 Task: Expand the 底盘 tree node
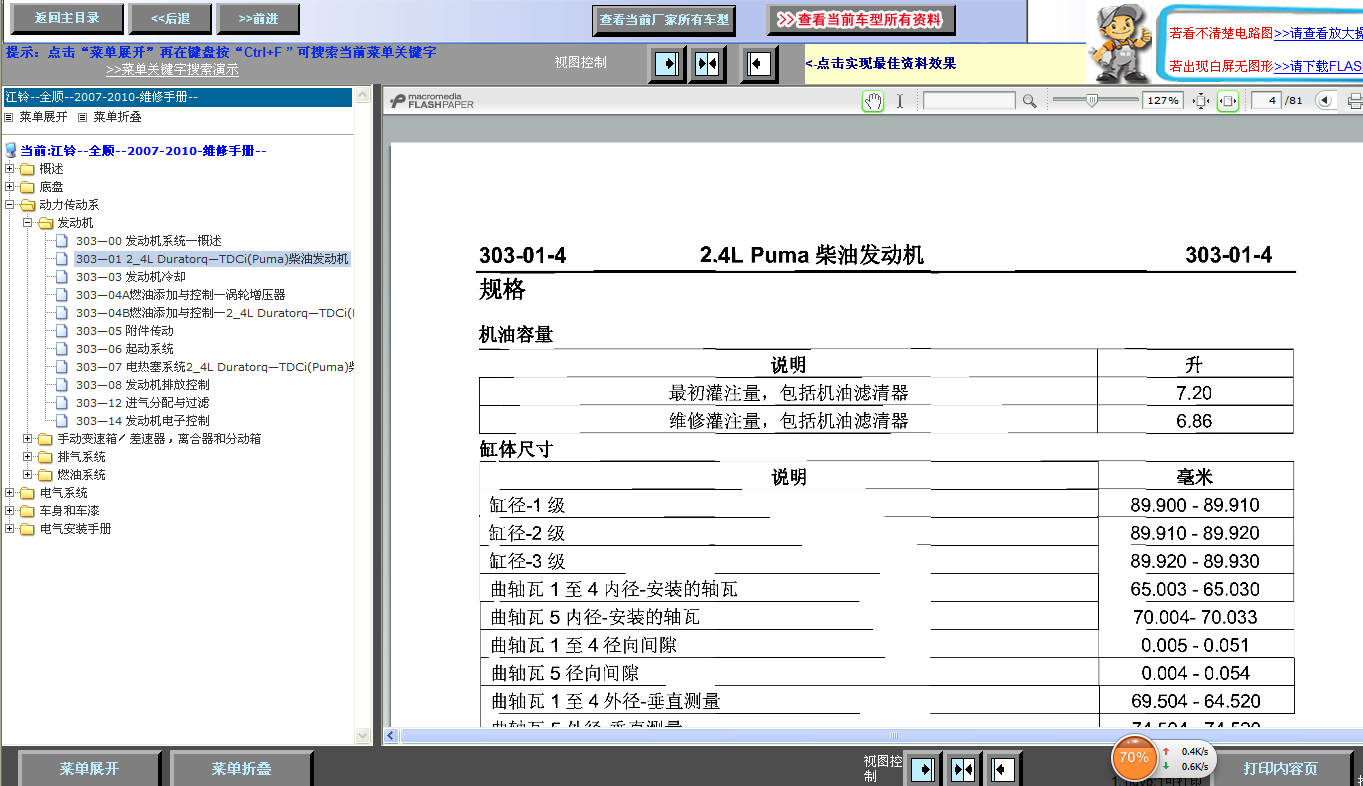[10, 187]
